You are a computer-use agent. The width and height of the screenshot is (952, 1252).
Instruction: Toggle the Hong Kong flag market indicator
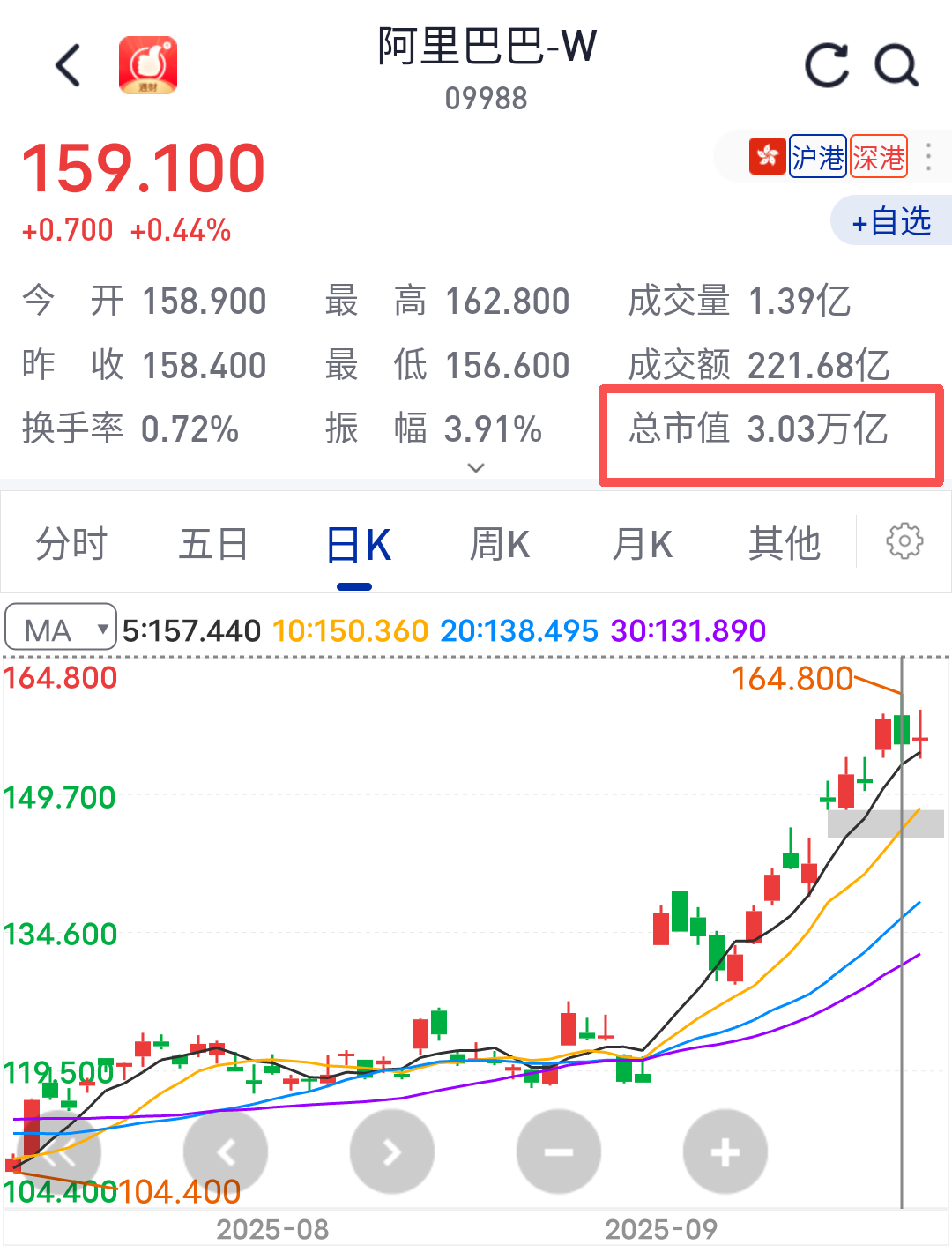pos(766,156)
